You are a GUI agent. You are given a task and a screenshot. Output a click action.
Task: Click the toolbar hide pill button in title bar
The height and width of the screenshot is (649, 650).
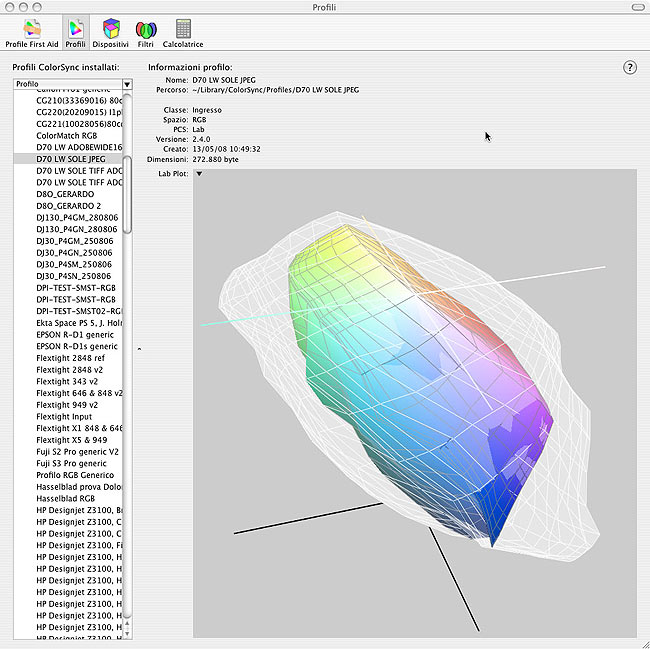[x=638, y=7]
